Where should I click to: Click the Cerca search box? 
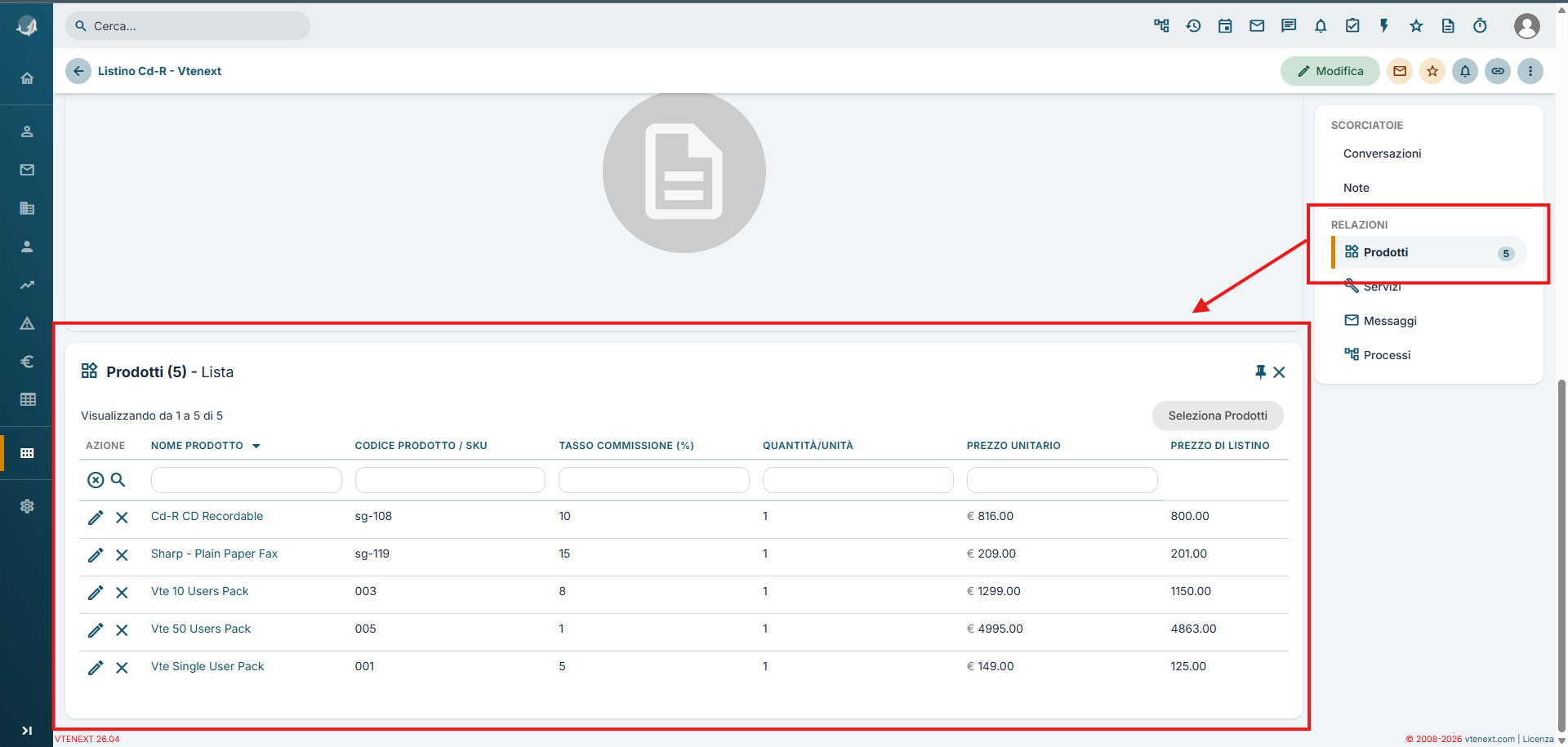click(x=188, y=26)
